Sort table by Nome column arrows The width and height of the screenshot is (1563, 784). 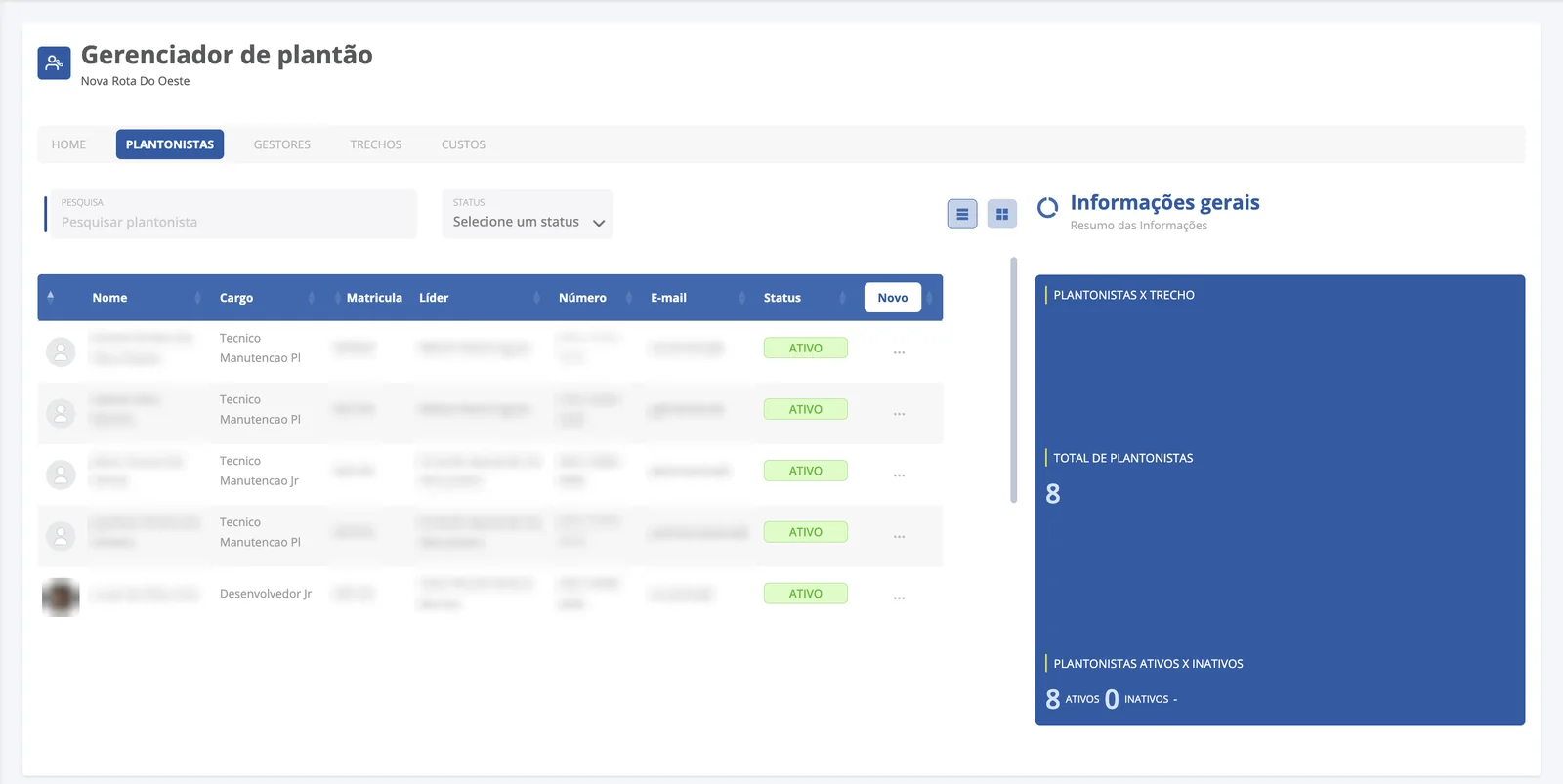tap(197, 298)
